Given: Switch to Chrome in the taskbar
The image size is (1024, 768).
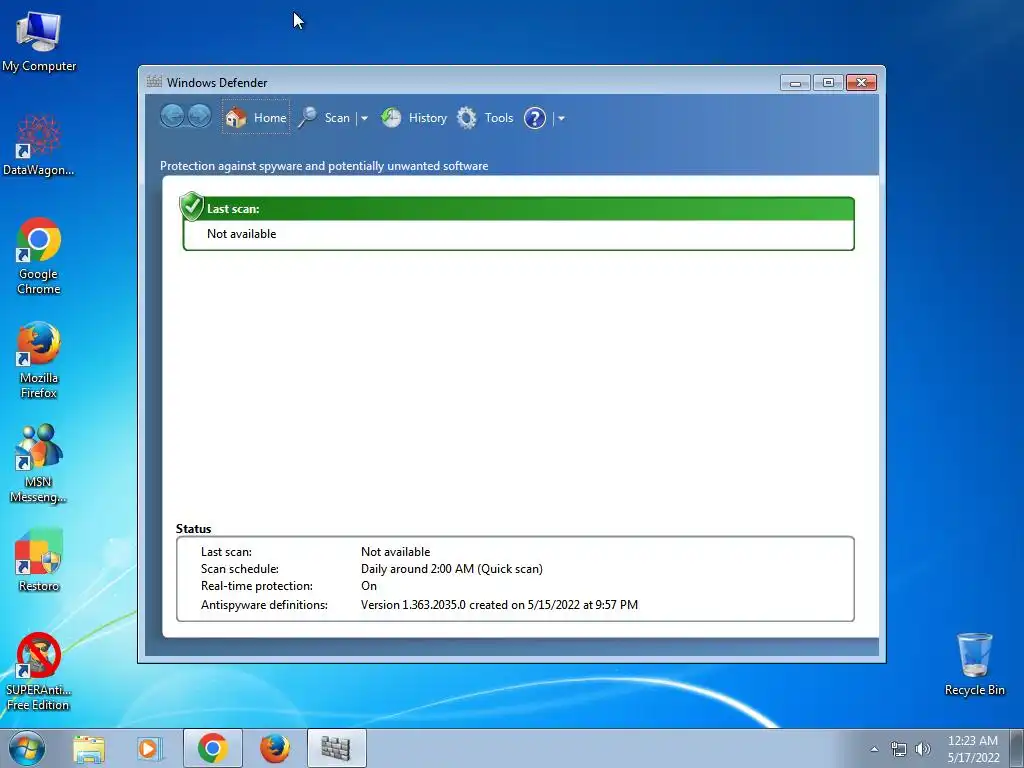Looking at the screenshot, I should [x=213, y=748].
